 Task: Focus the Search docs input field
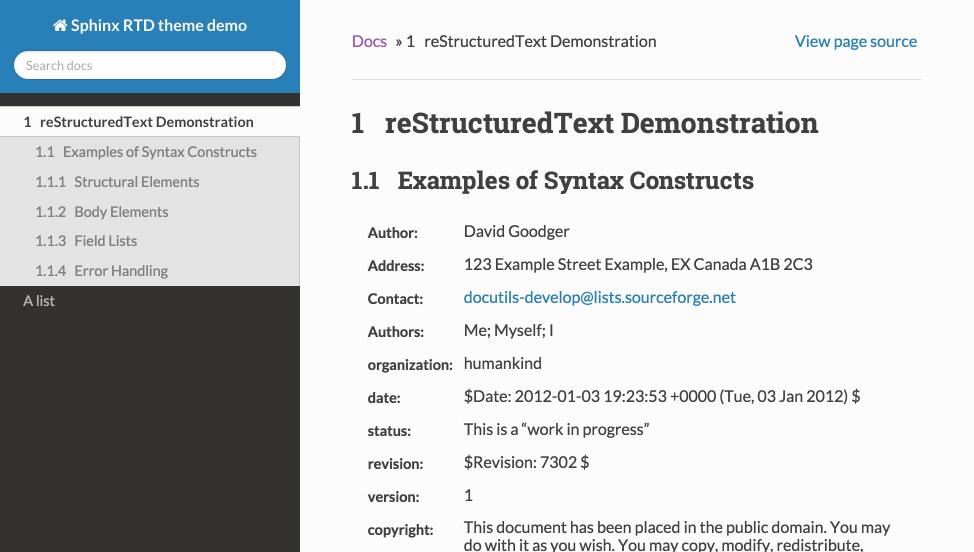click(150, 65)
